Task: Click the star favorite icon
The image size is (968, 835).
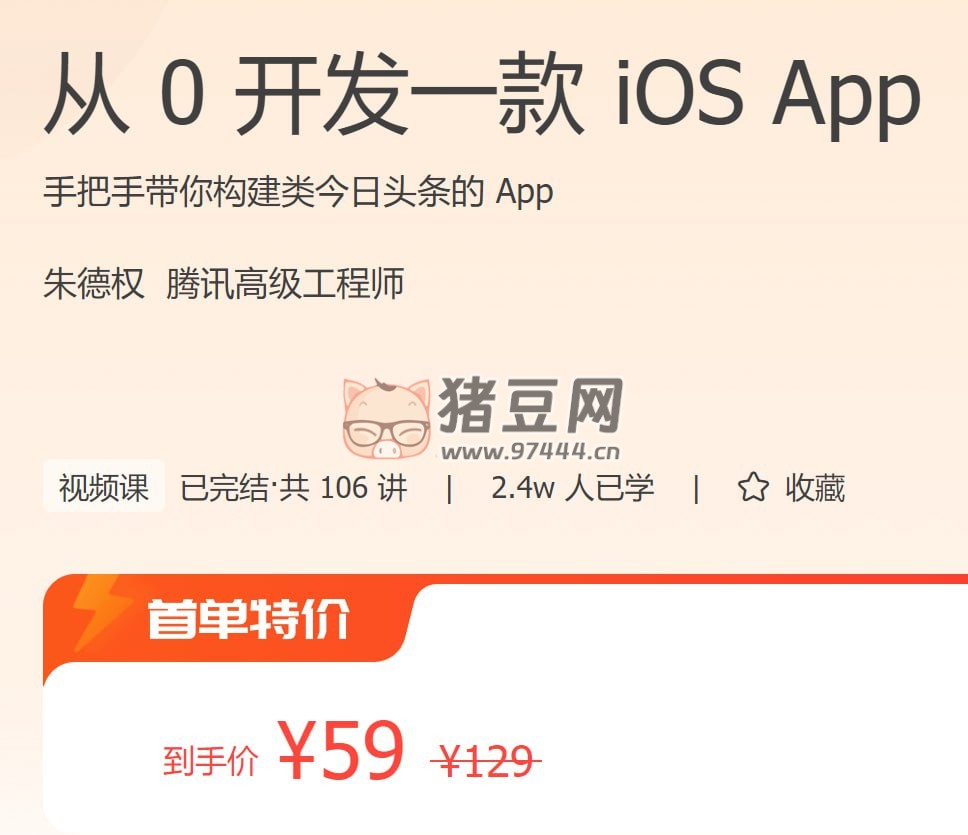Action: 753,488
